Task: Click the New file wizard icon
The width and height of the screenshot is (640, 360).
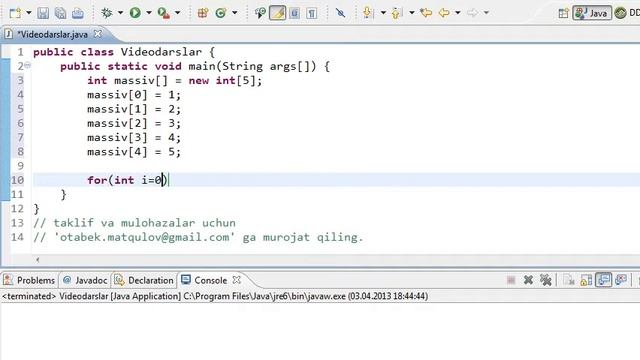Action: click(x=15, y=13)
